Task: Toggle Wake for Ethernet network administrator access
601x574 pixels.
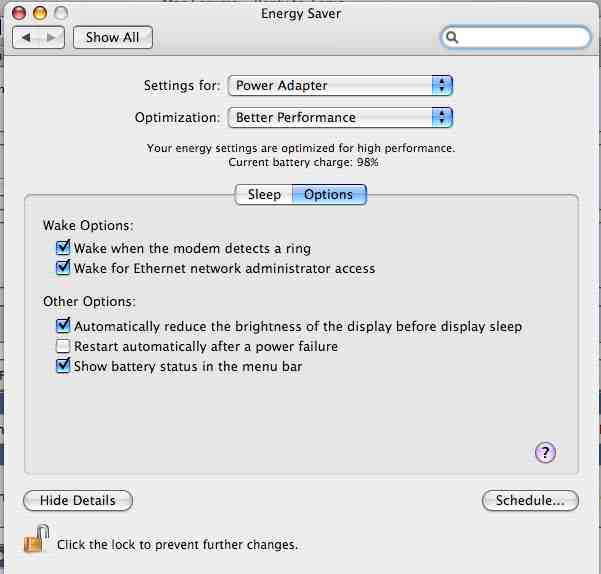Action: [63, 267]
